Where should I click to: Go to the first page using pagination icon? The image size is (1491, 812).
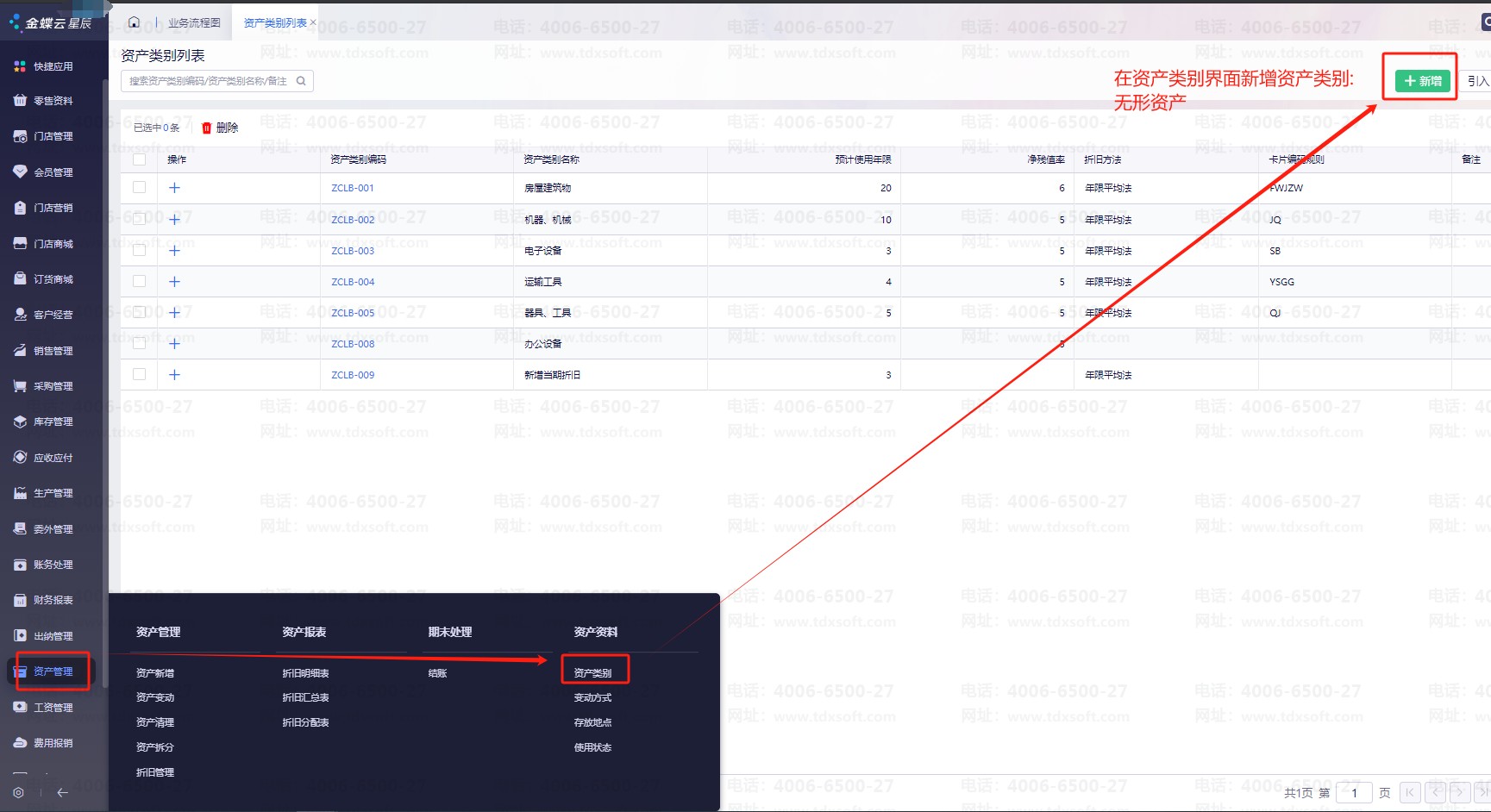tap(1410, 792)
